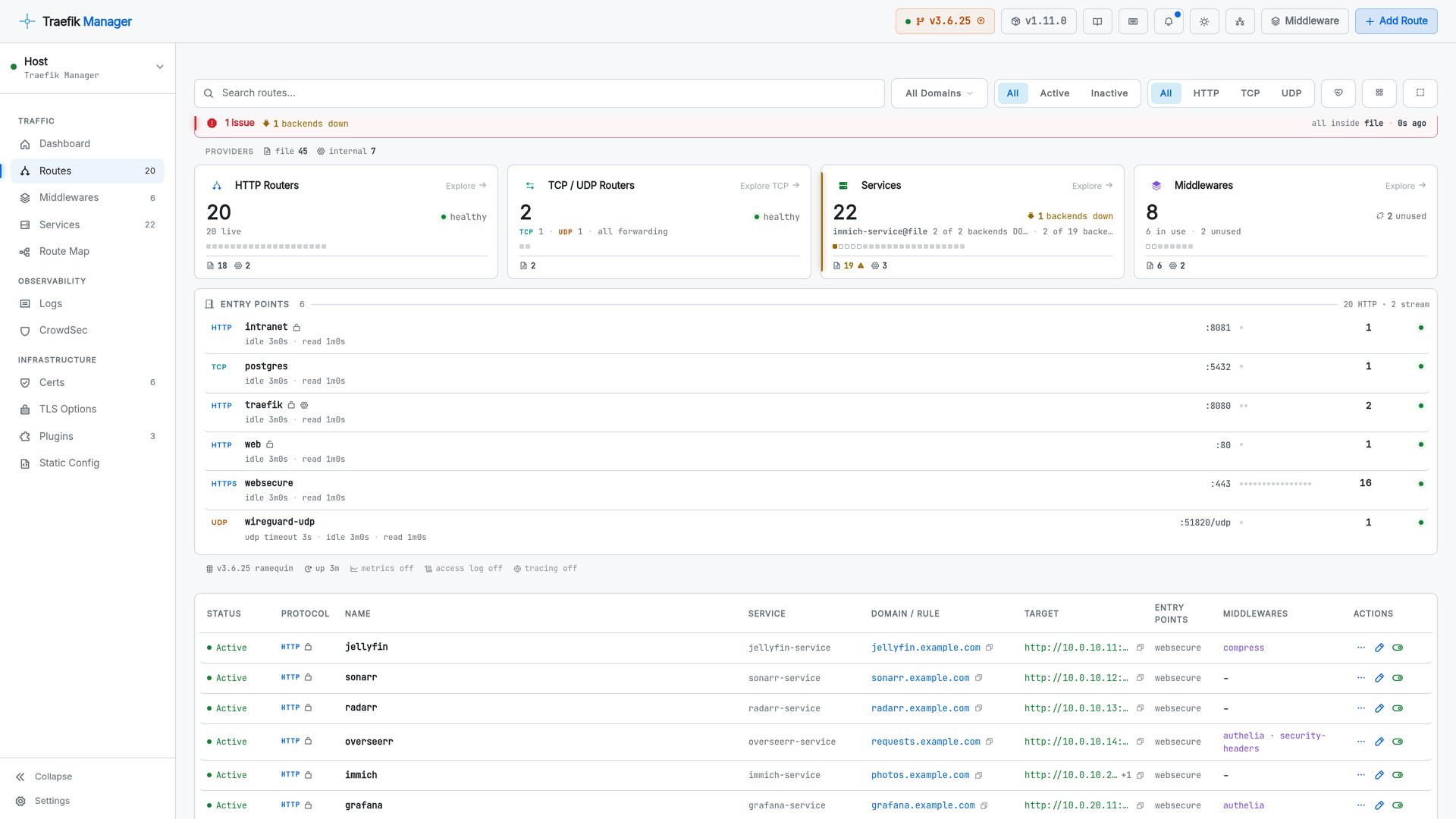Filter routes by HTTP protocol

pyautogui.click(x=1206, y=93)
